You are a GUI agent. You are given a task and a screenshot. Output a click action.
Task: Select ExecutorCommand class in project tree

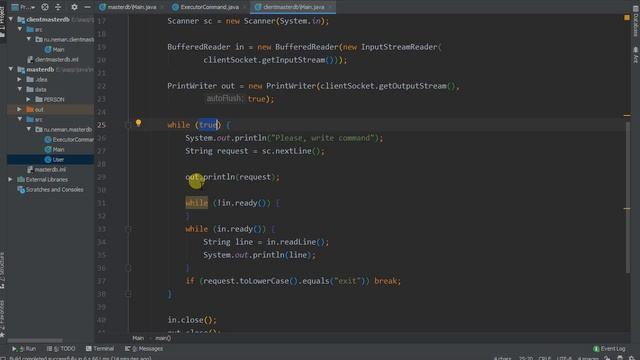click(69, 140)
